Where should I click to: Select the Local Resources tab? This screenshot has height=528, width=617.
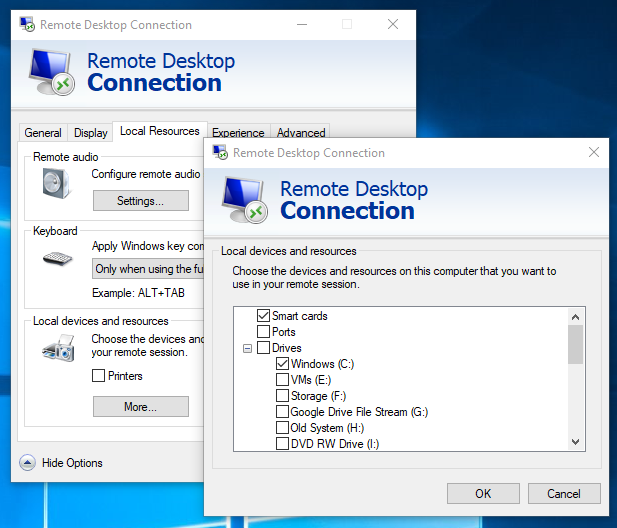pyautogui.click(x=160, y=131)
